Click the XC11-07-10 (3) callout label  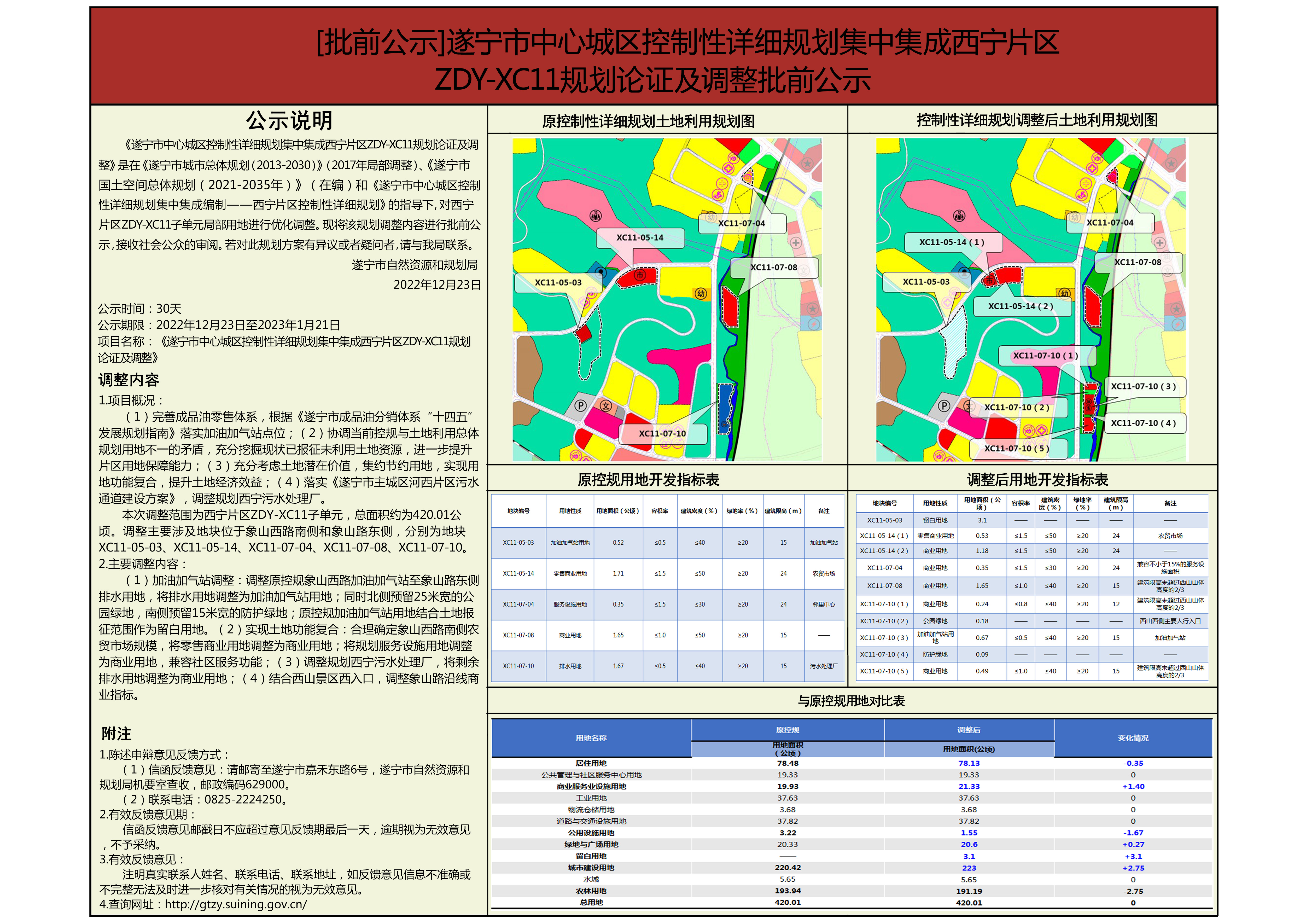click(x=1143, y=386)
